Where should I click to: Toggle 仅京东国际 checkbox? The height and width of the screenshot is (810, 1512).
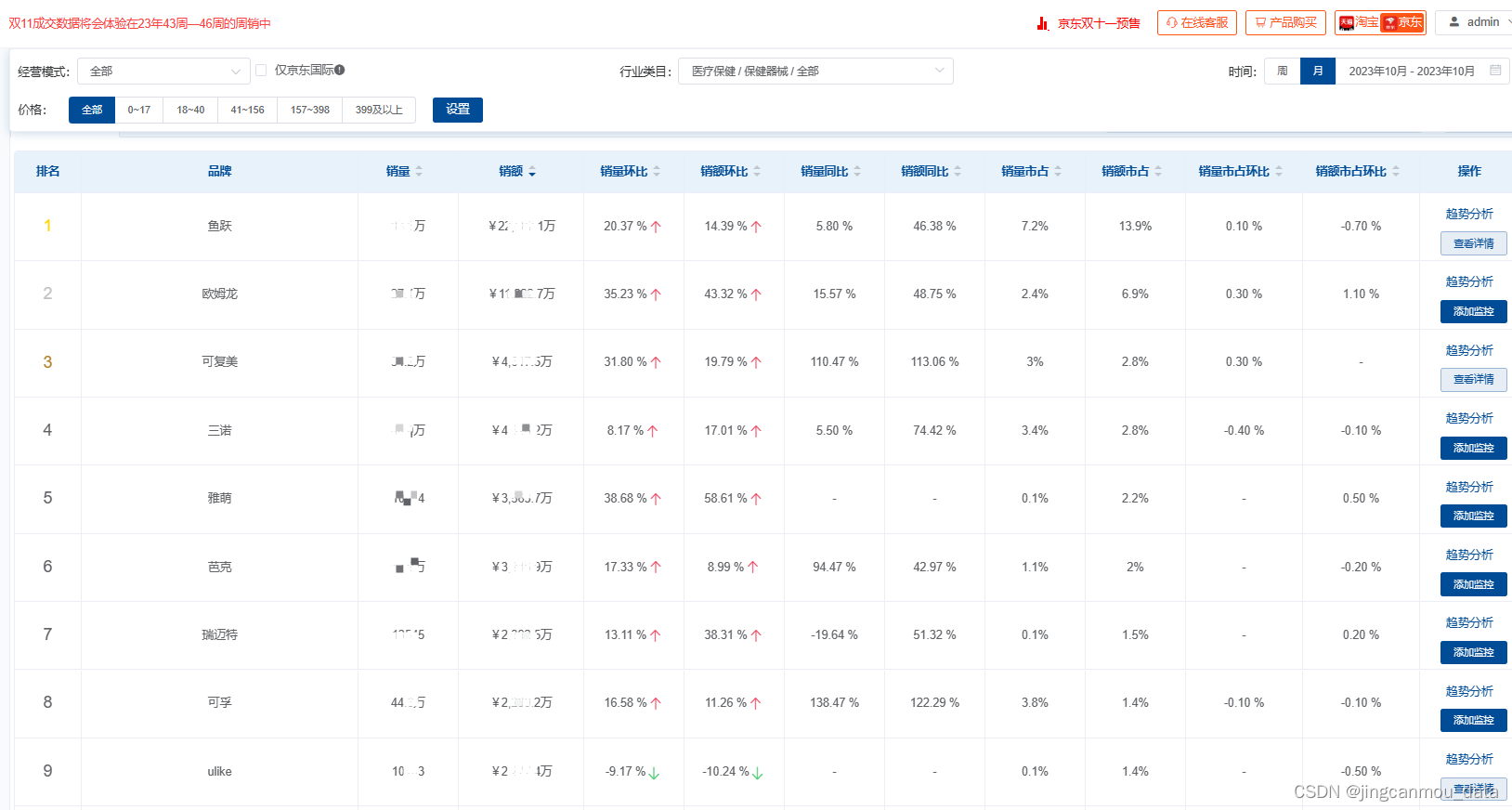click(261, 71)
